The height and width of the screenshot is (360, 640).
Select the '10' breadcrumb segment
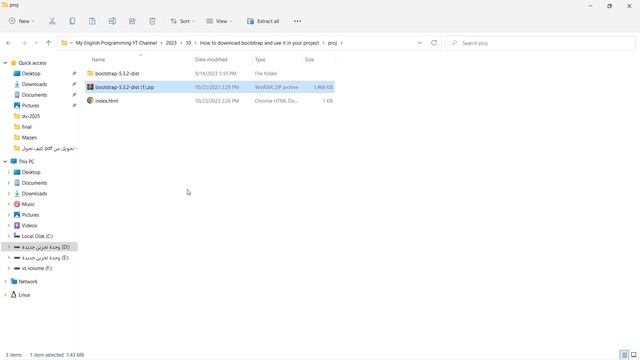click(188, 43)
